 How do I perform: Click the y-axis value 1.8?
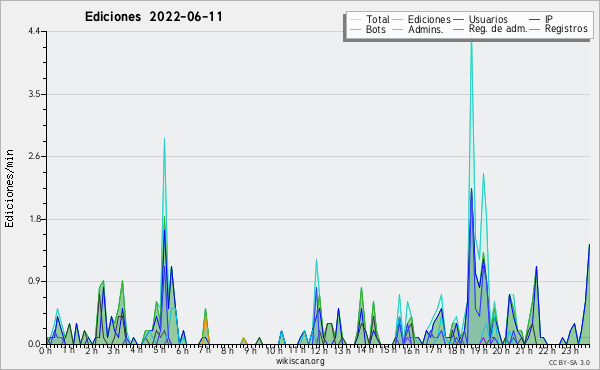[x=34, y=219]
